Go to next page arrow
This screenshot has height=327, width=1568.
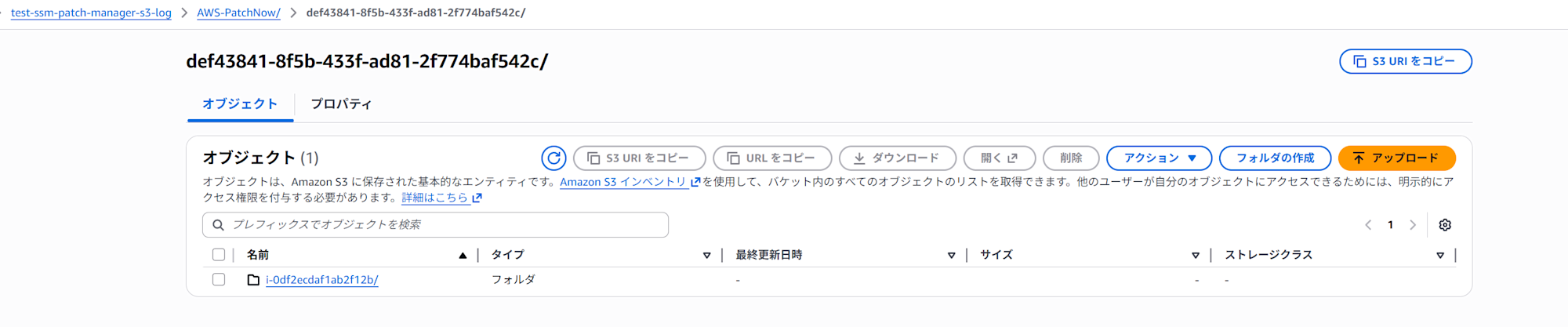[1413, 225]
